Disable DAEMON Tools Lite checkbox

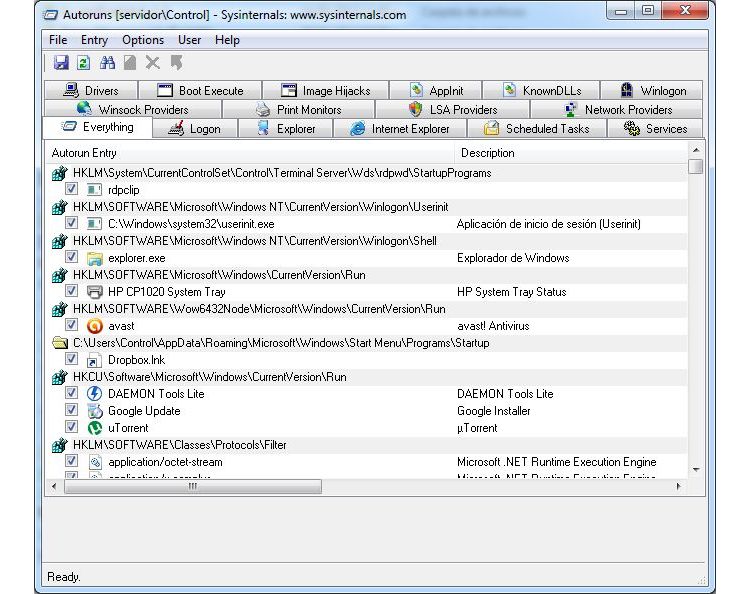pyautogui.click(x=71, y=393)
